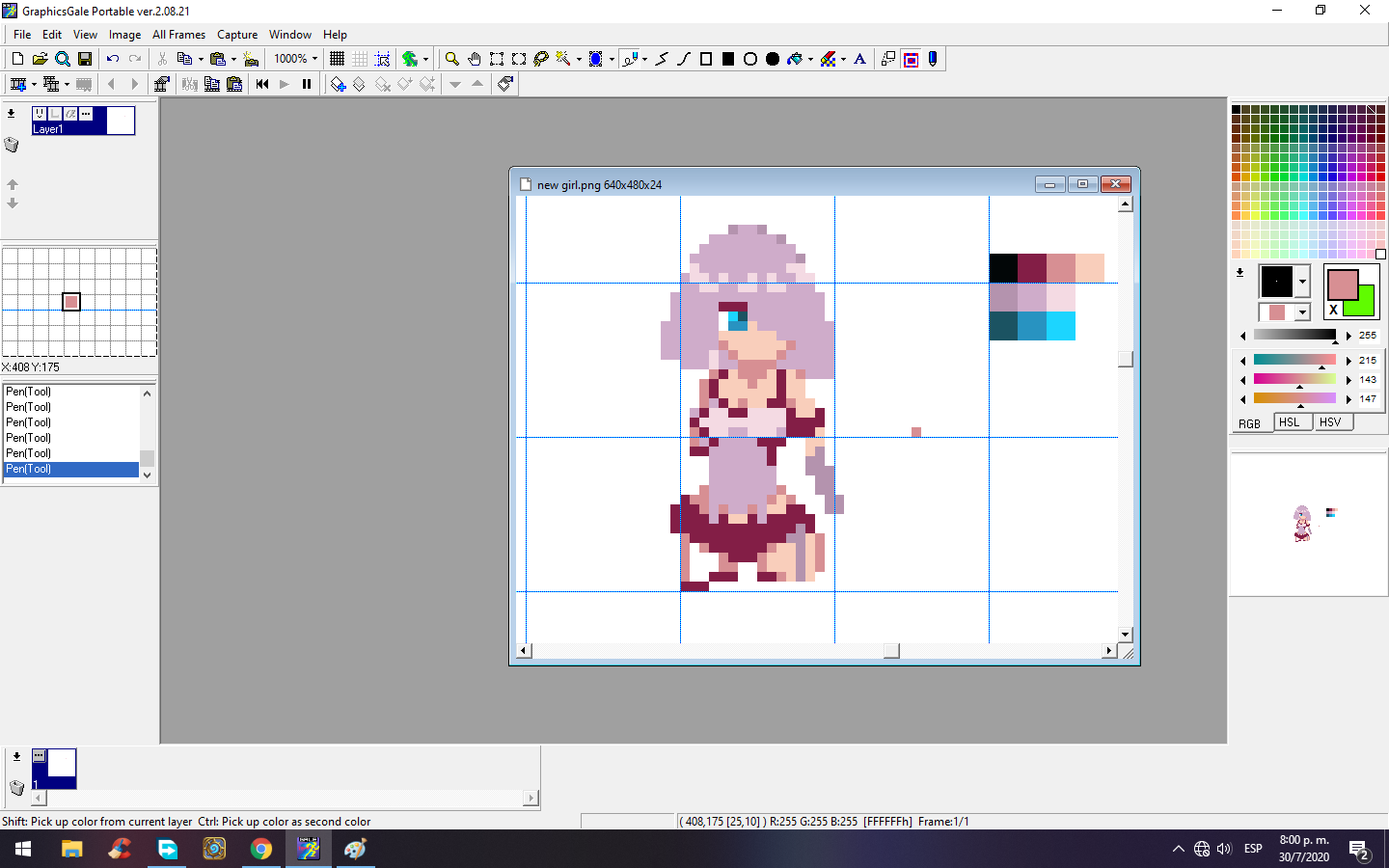Open Layer1 options ellipsis button
The width and height of the screenshot is (1389, 868).
(86, 114)
